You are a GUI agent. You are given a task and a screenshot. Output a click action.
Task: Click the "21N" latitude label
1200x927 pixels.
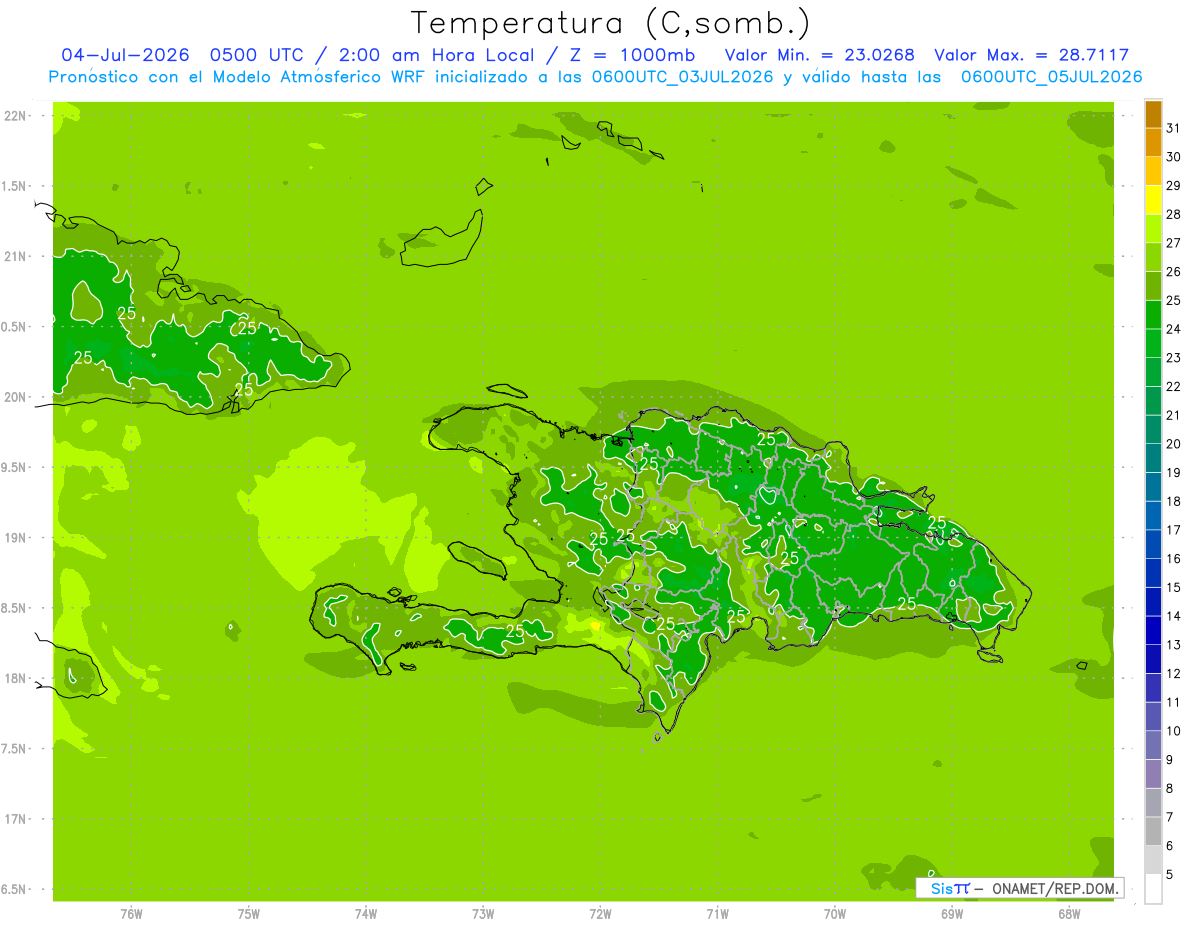click(15, 256)
